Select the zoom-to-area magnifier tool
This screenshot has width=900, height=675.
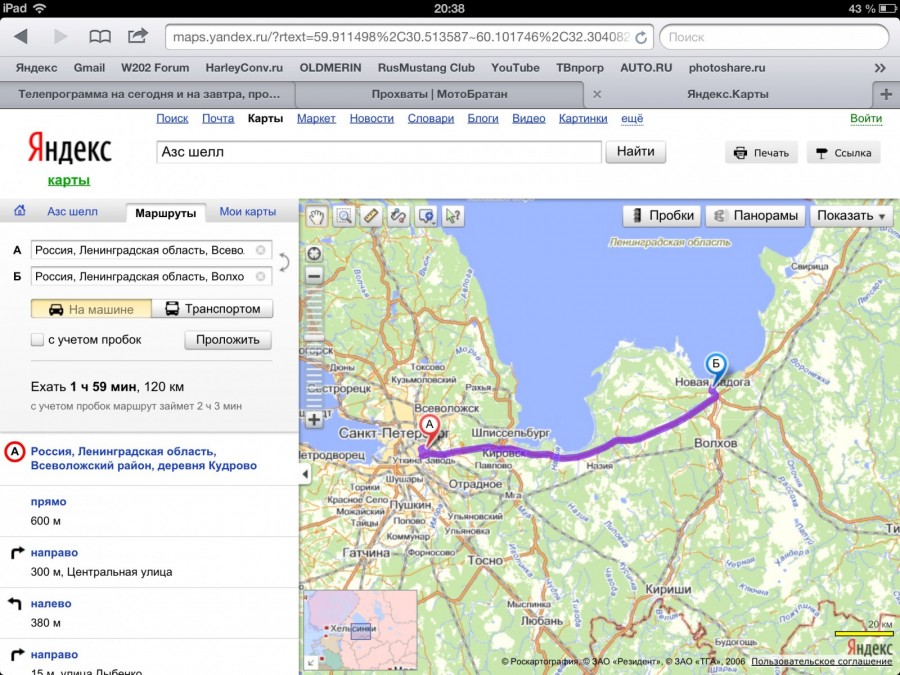click(x=344, y=216)
